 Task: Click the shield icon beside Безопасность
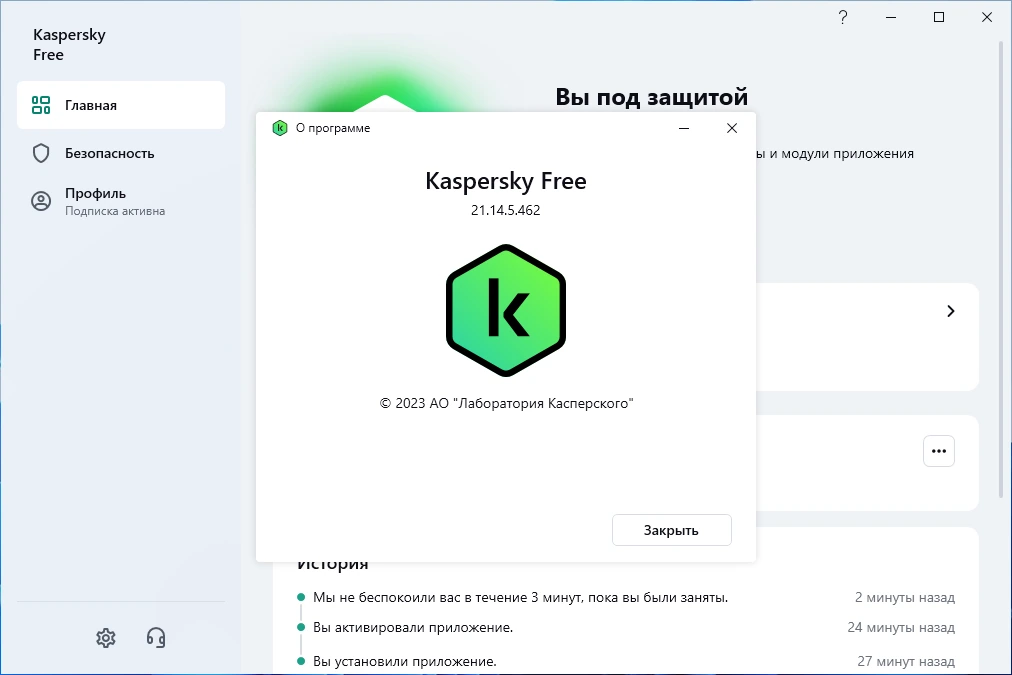point(41,153)
